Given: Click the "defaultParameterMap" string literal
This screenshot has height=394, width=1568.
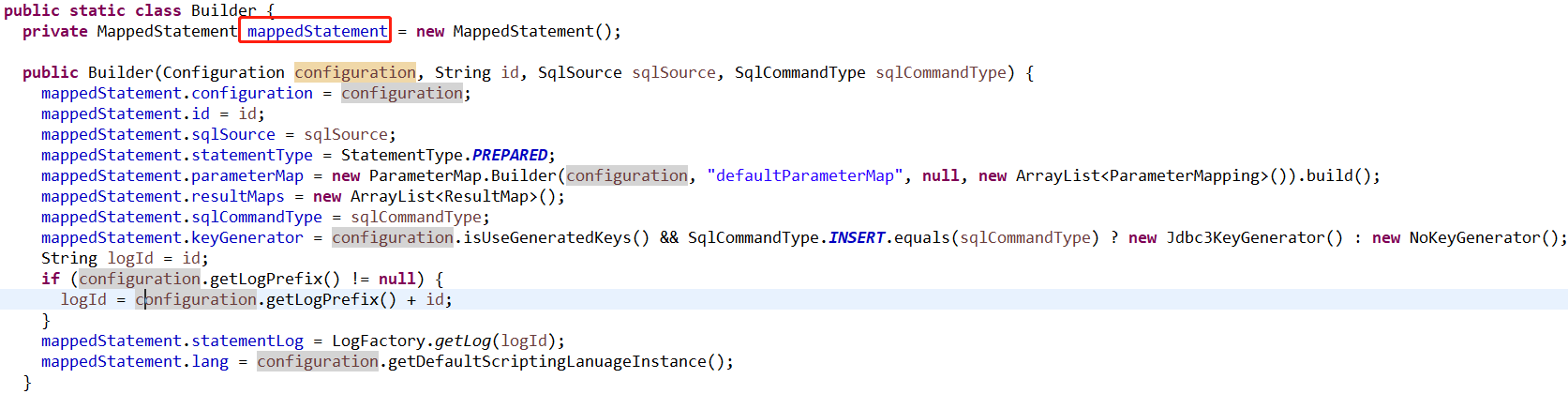Looking at the screenshot, I should [x=805, y=175].
